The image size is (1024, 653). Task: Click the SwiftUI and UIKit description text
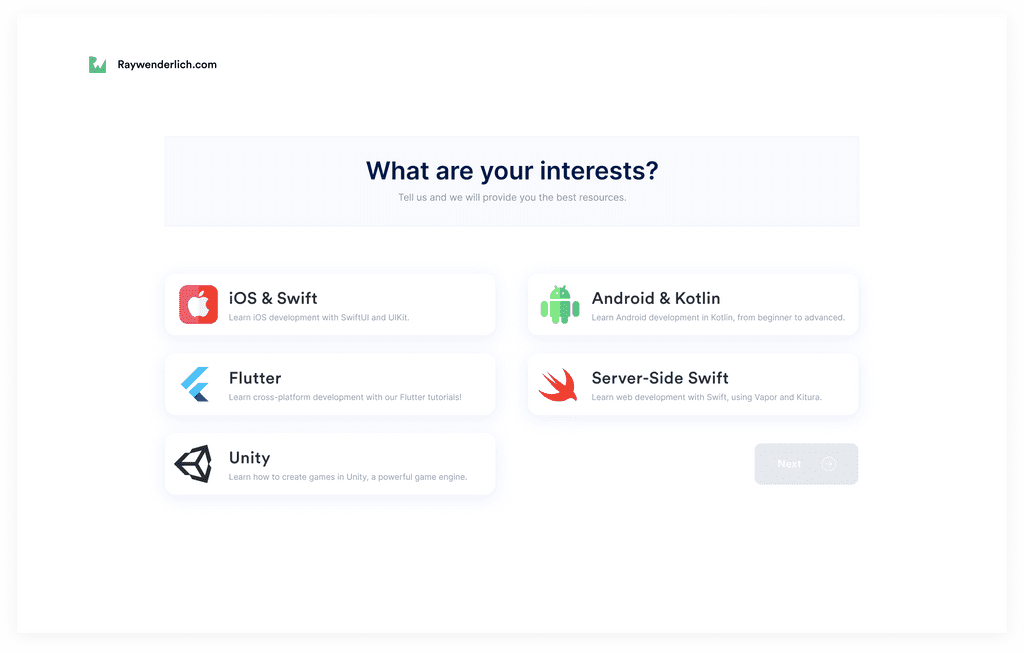click(x=319, y=318)
